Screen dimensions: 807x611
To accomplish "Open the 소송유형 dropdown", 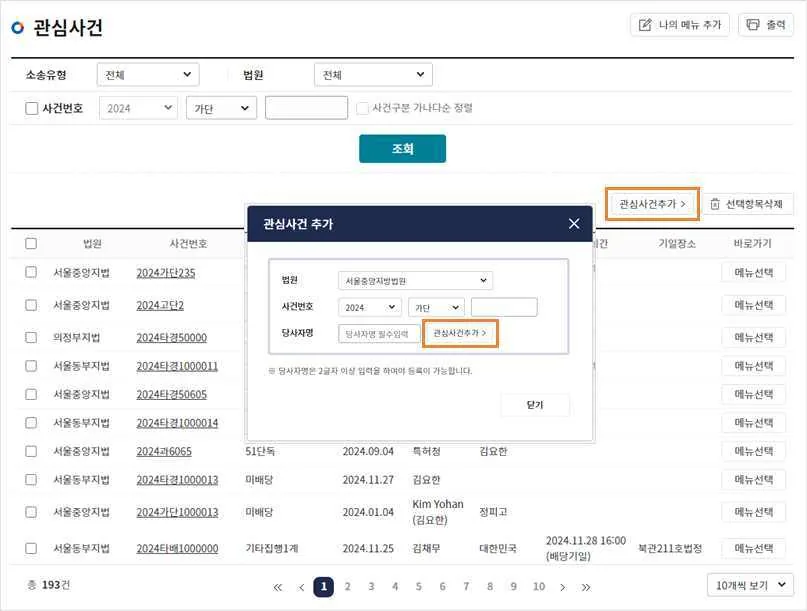I will tap(148, 75).
